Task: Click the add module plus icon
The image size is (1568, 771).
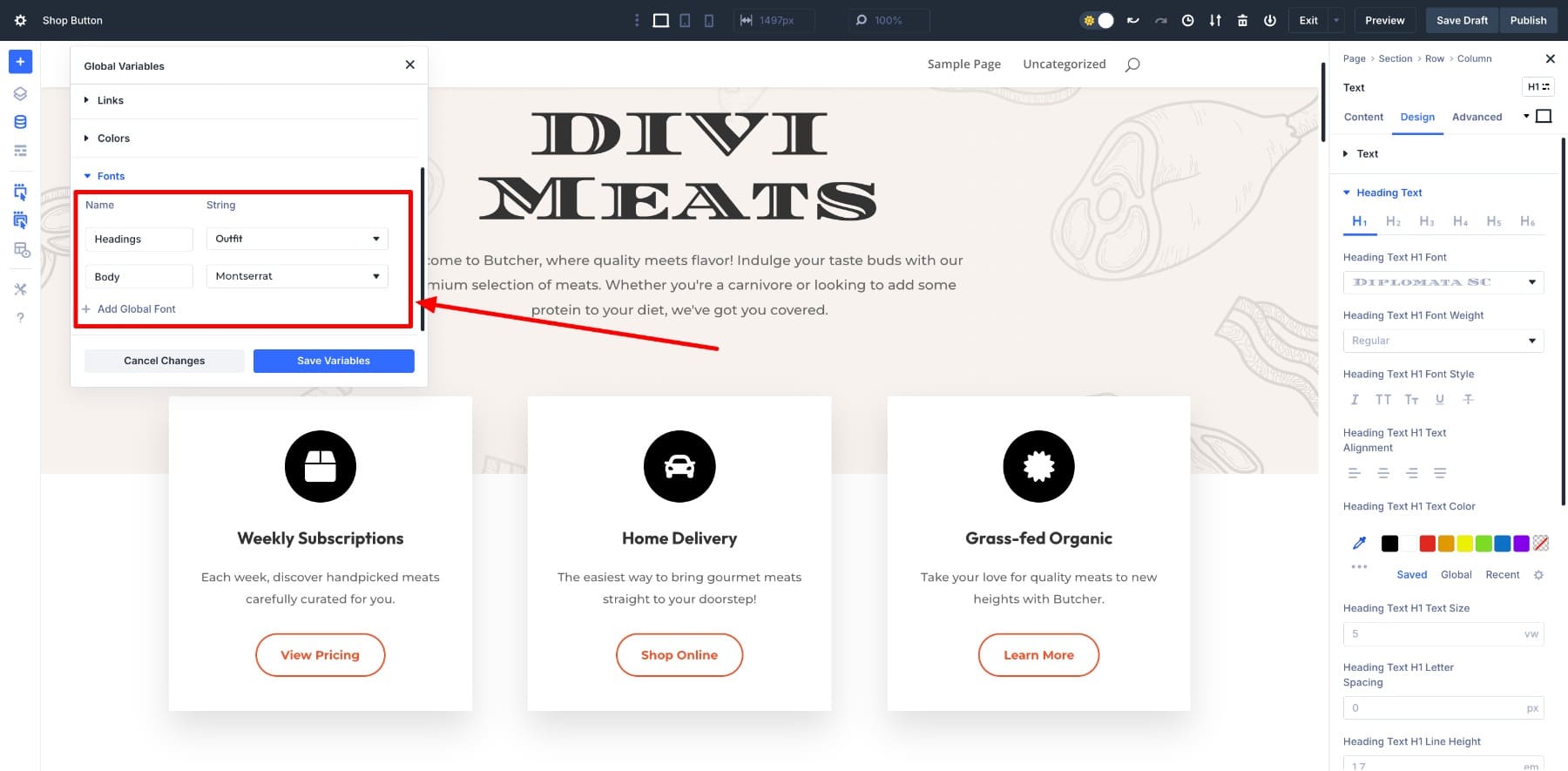Action: coord(20,62)
